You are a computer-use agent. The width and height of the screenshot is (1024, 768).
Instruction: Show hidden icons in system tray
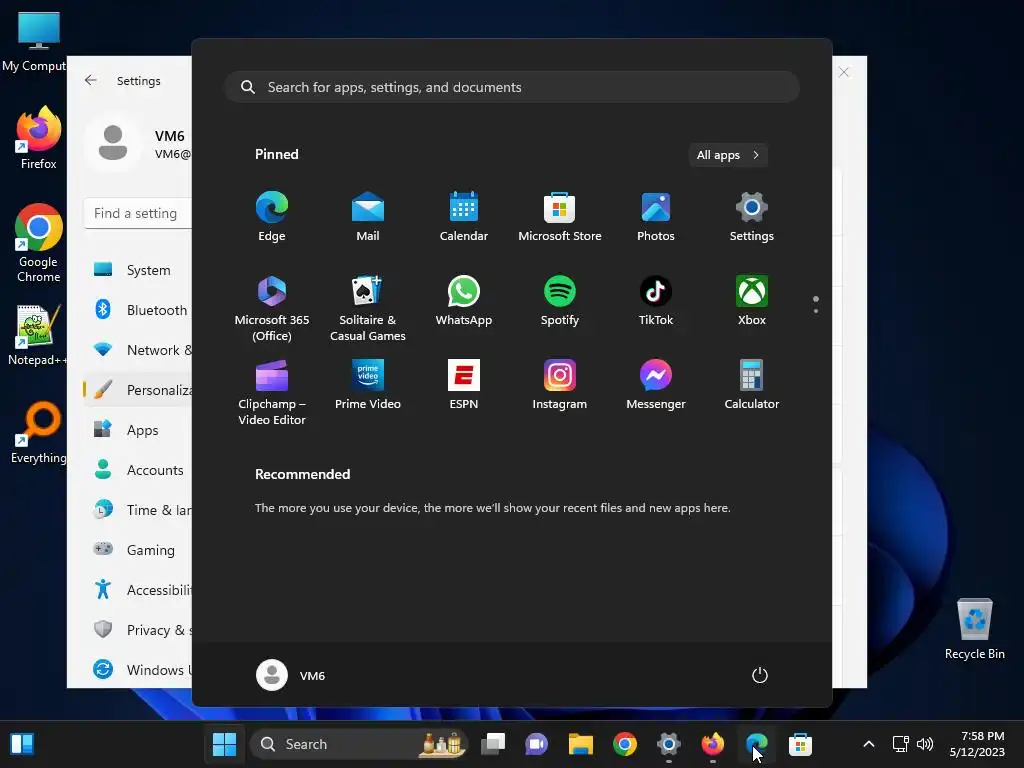click(x=869, y=744)
